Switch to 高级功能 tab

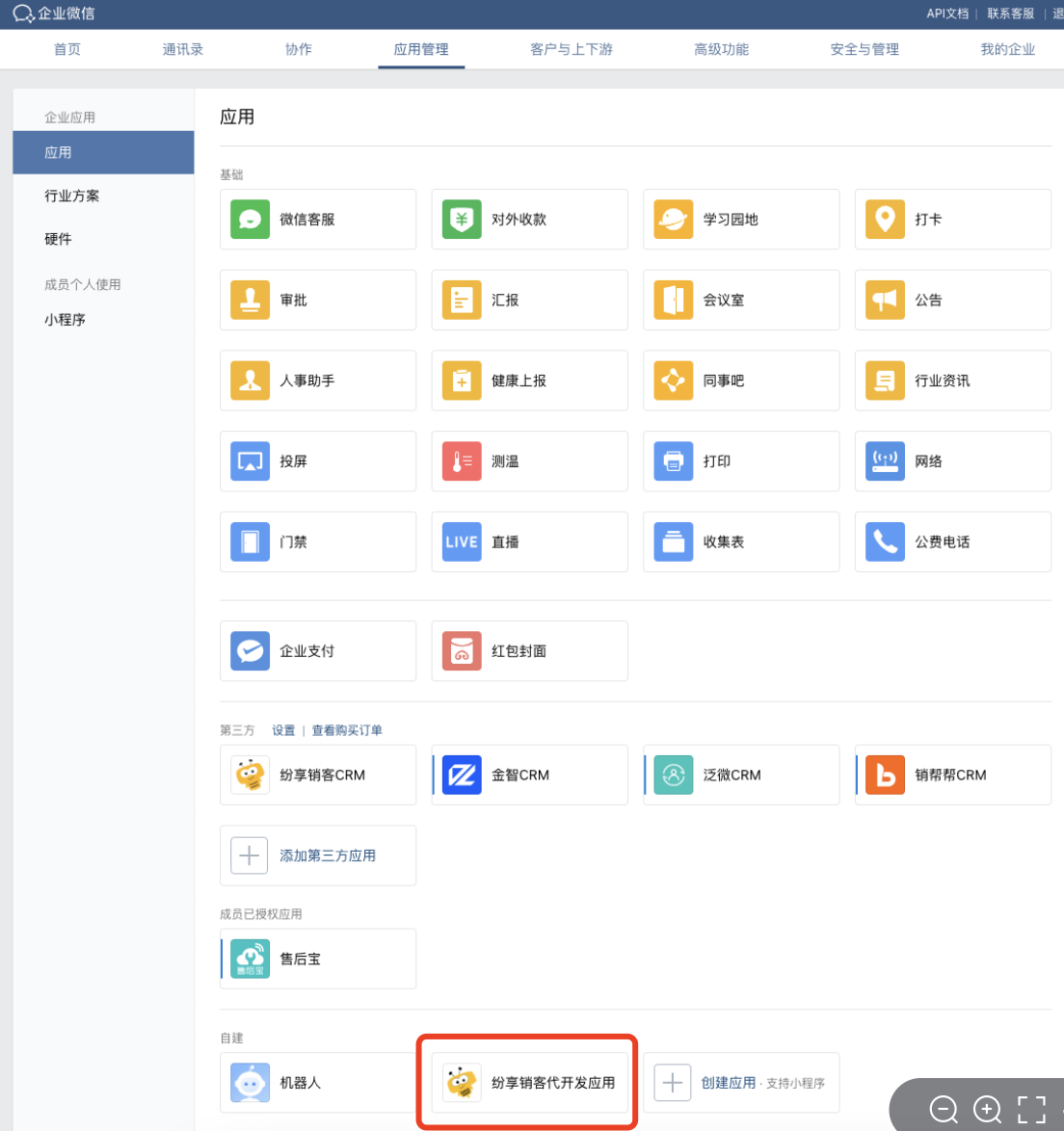click(x=721, y=50)
